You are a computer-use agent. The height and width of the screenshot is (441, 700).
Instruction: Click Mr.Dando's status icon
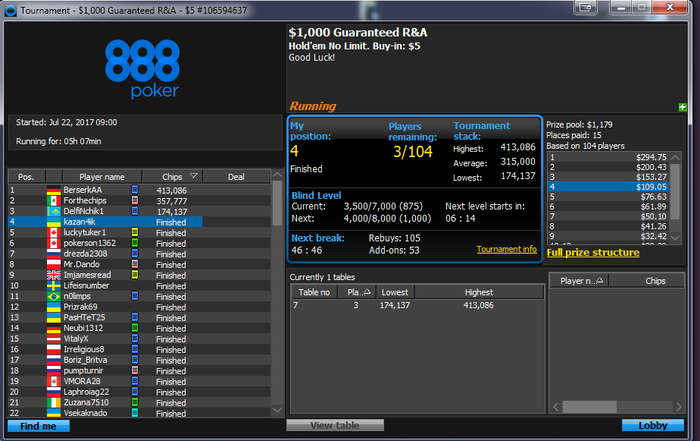tap(135, 264)
